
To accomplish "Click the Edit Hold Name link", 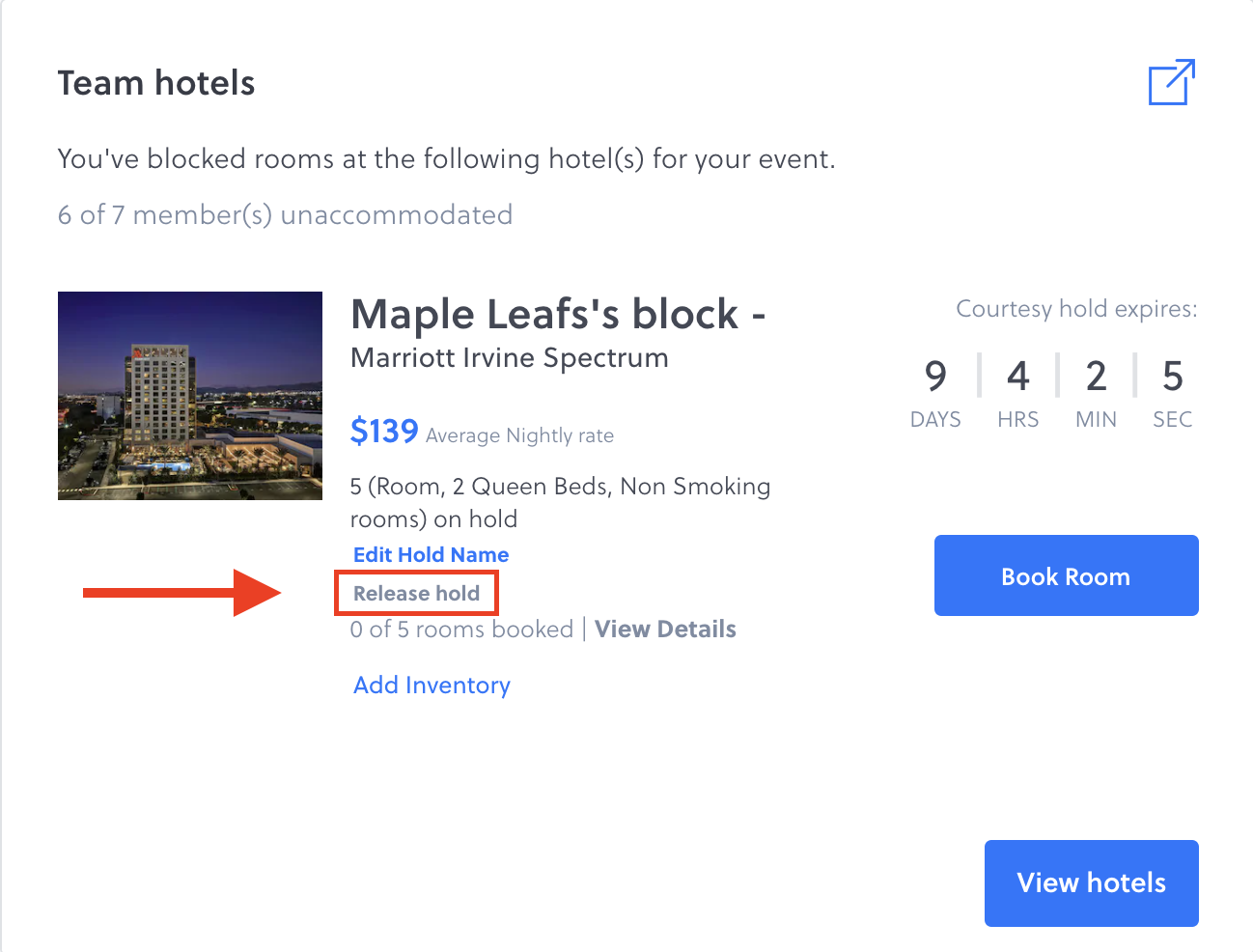I will pos(431,555).
